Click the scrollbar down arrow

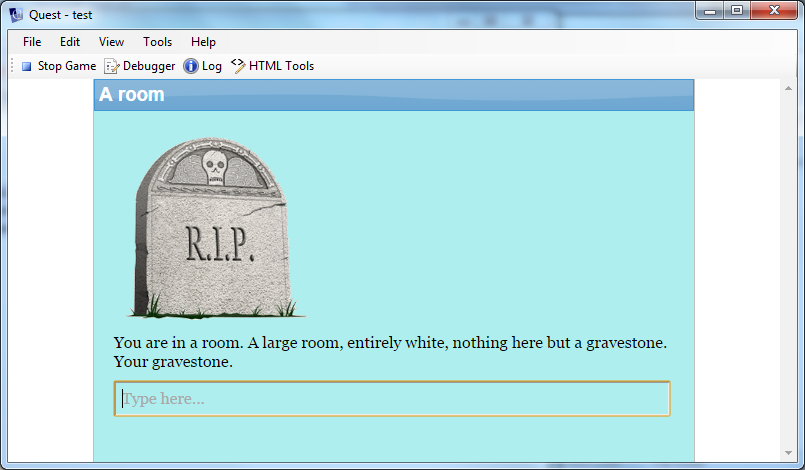(x=787, y=453)
